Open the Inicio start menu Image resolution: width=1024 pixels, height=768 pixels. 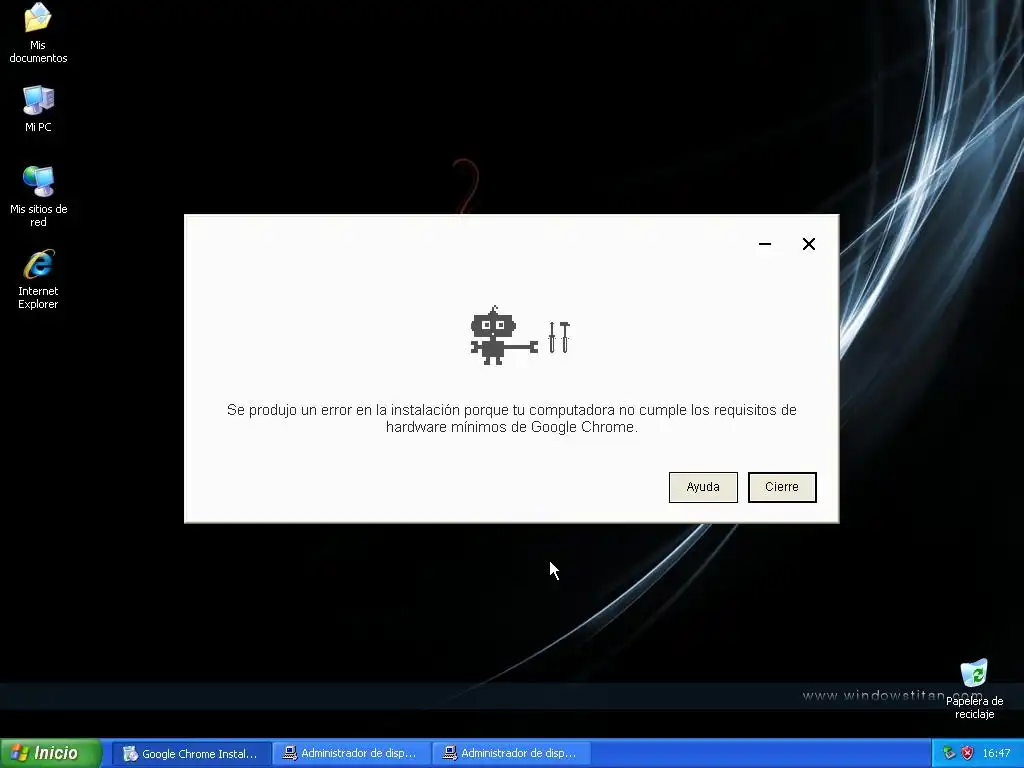click(x=51, y=753)
